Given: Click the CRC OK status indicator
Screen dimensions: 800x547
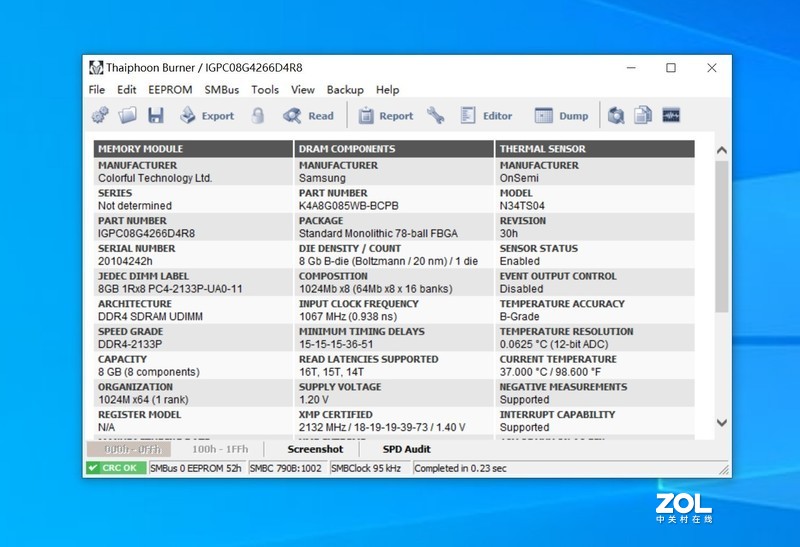Looking at the screenshot, I should [x=116, y=468].
